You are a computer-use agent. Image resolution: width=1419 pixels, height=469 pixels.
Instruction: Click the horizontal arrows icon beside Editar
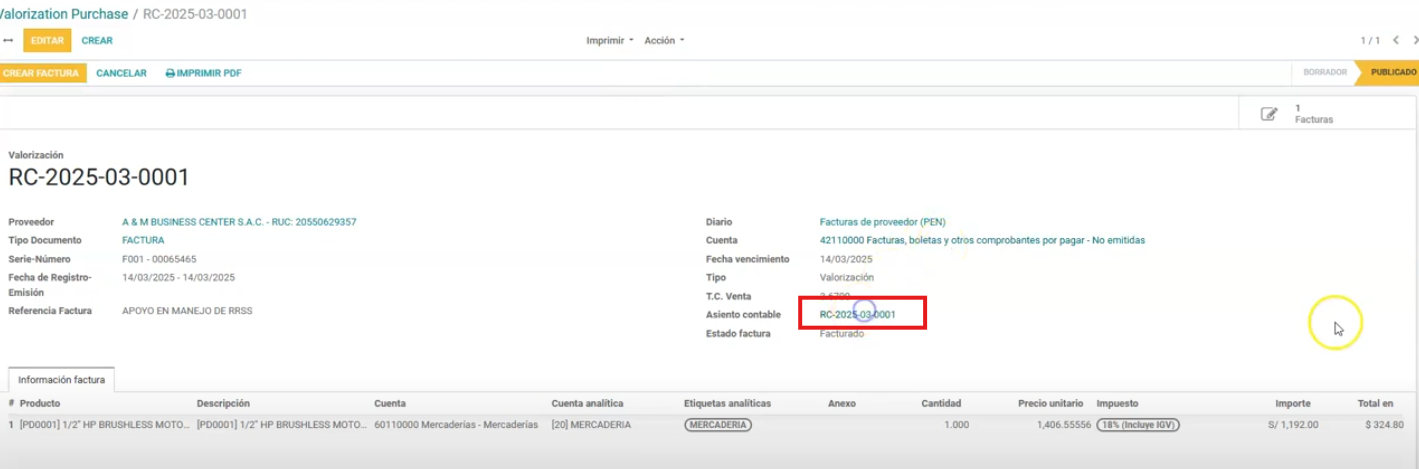pos(8,41)
